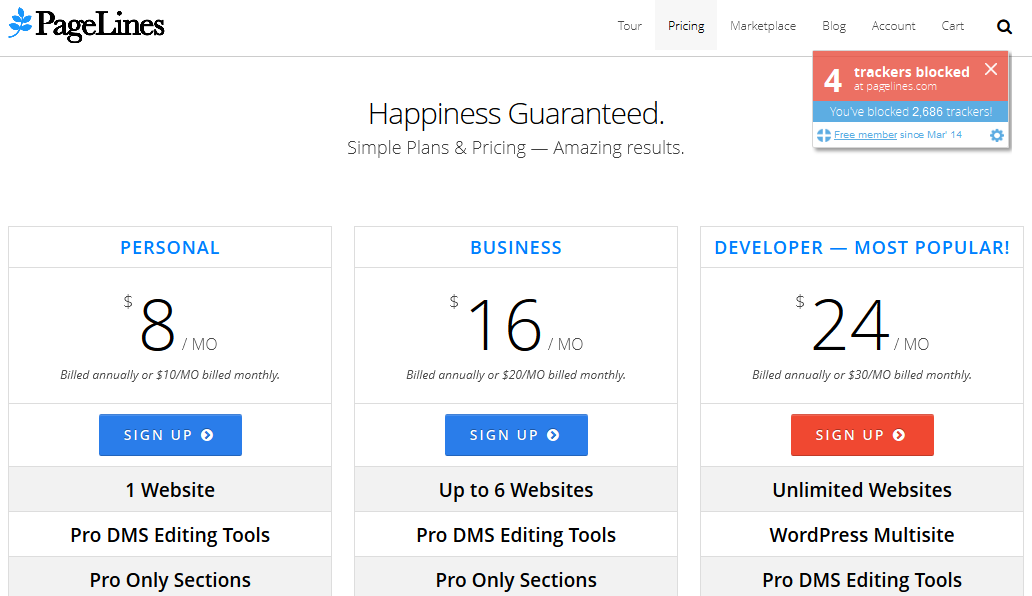Click the Unlimited Websites feature row

point(862,490)
